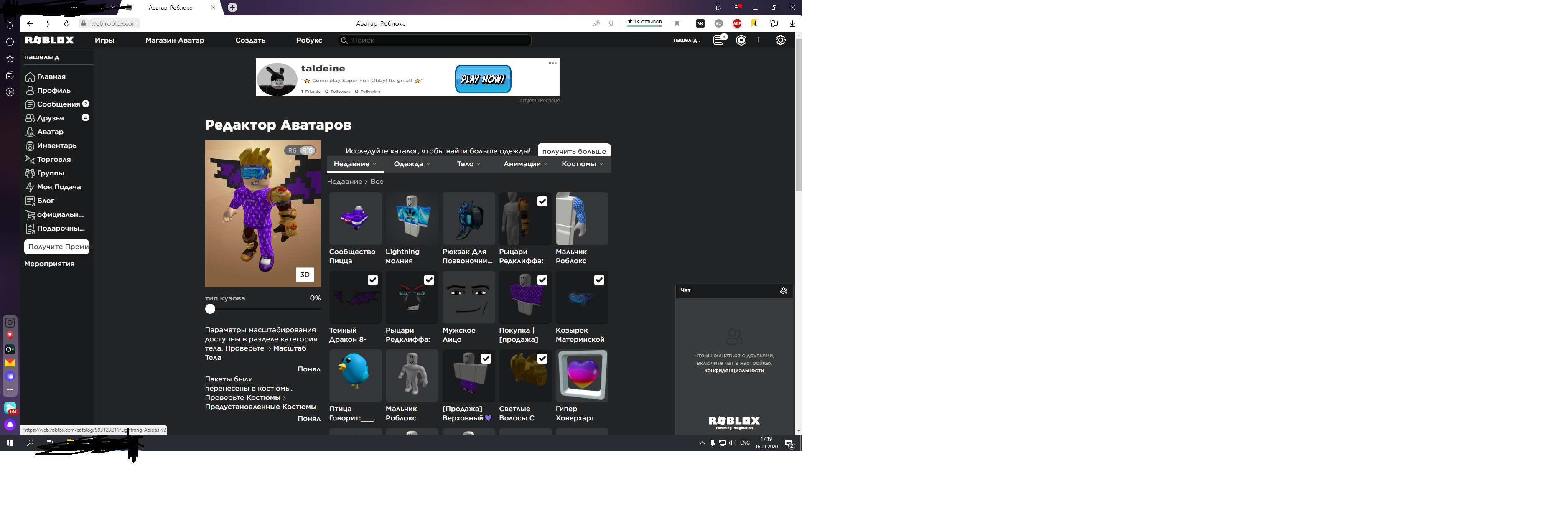Open browser sidebar bookmarks star icon
1568x529 pixels.
10,58
